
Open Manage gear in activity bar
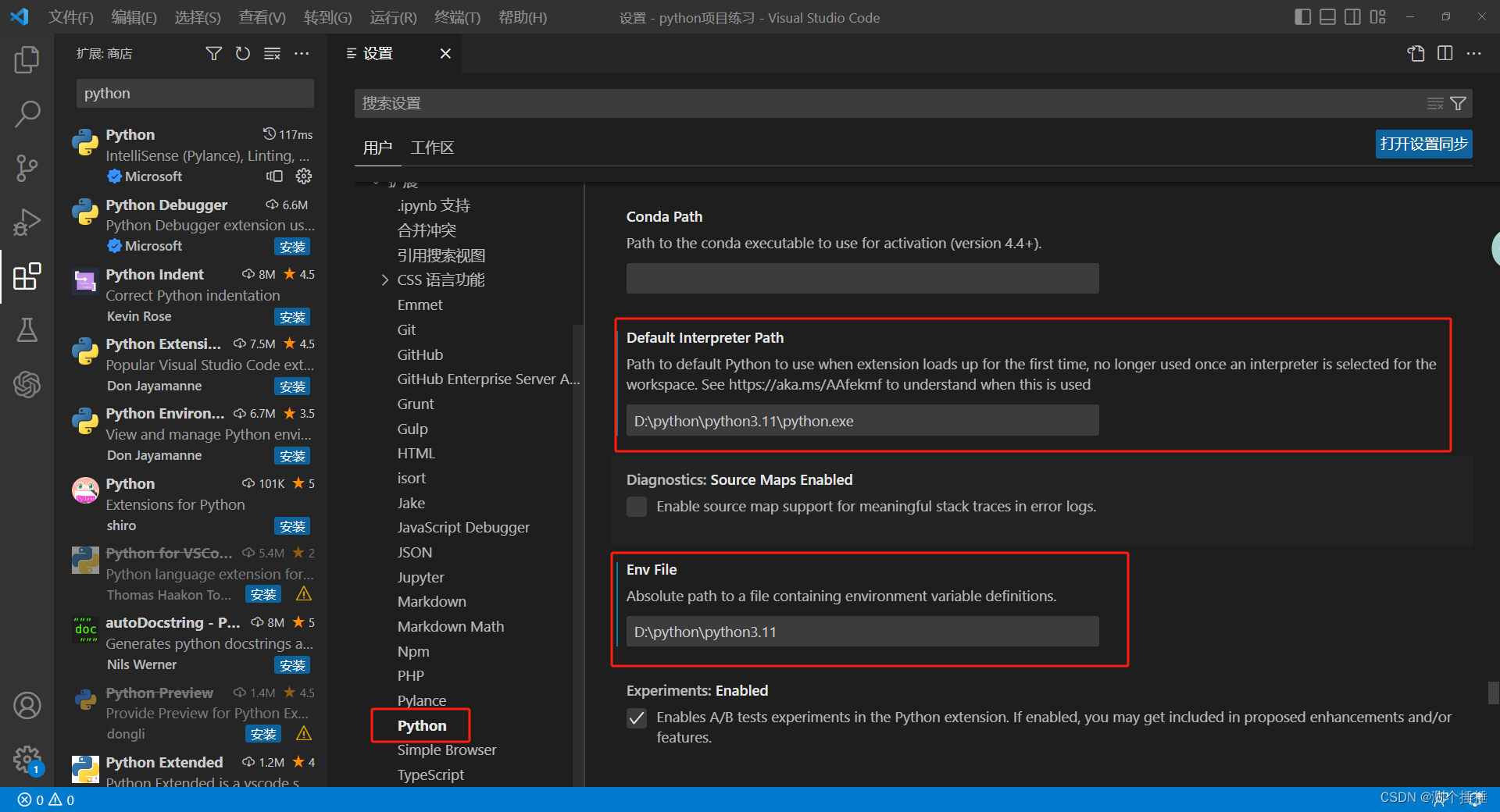pos(27,759)
